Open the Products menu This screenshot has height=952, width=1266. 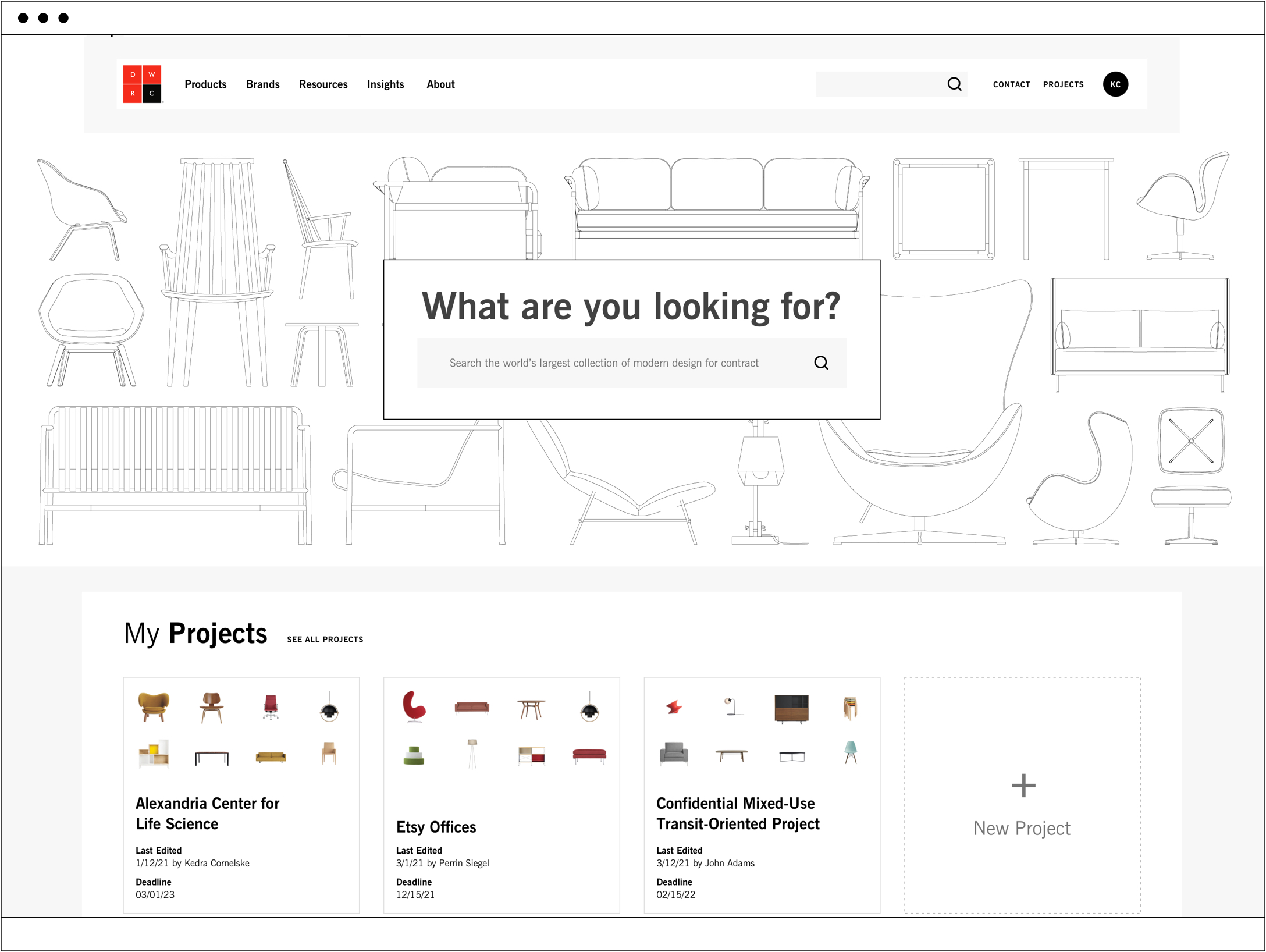tap(205, 84)
